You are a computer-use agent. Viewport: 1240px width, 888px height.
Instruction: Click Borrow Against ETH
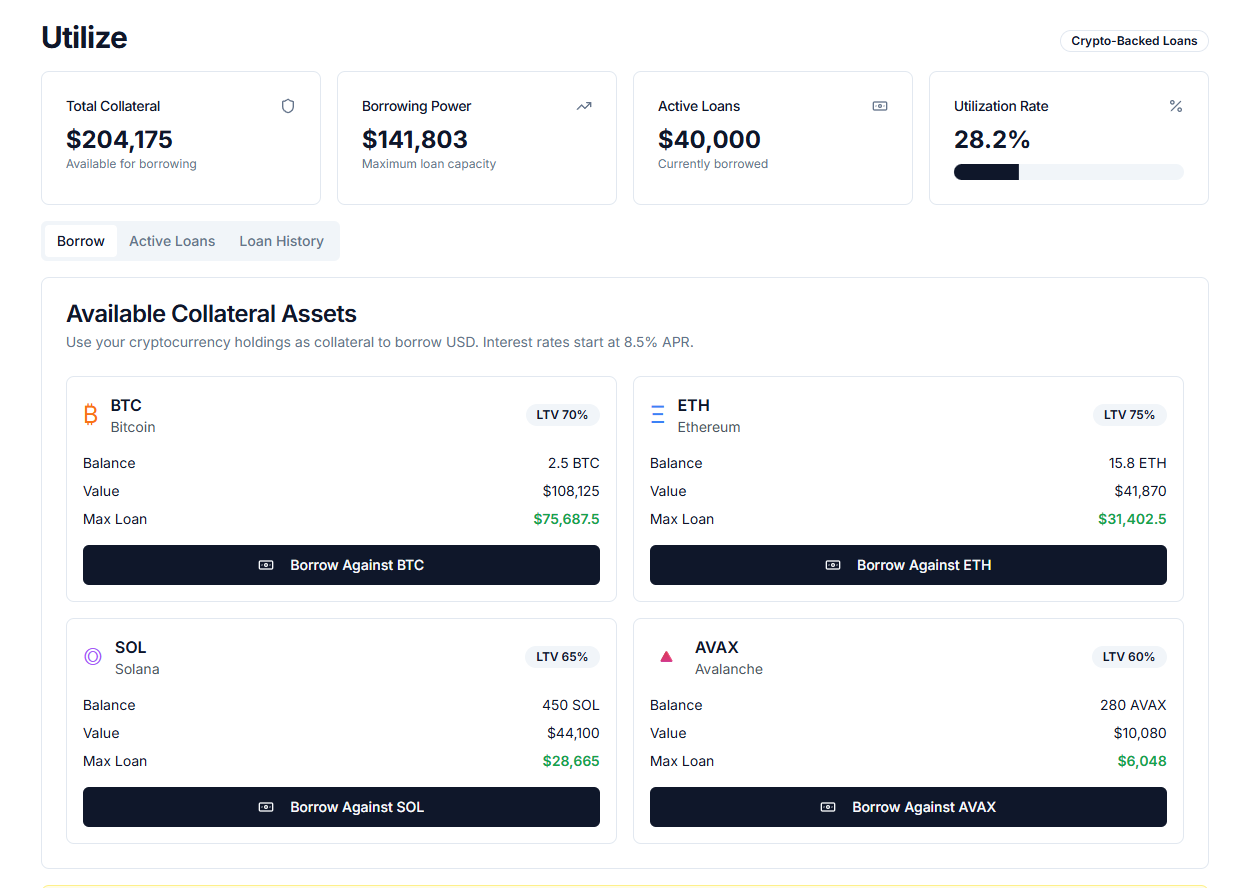(x=908, y=565)
